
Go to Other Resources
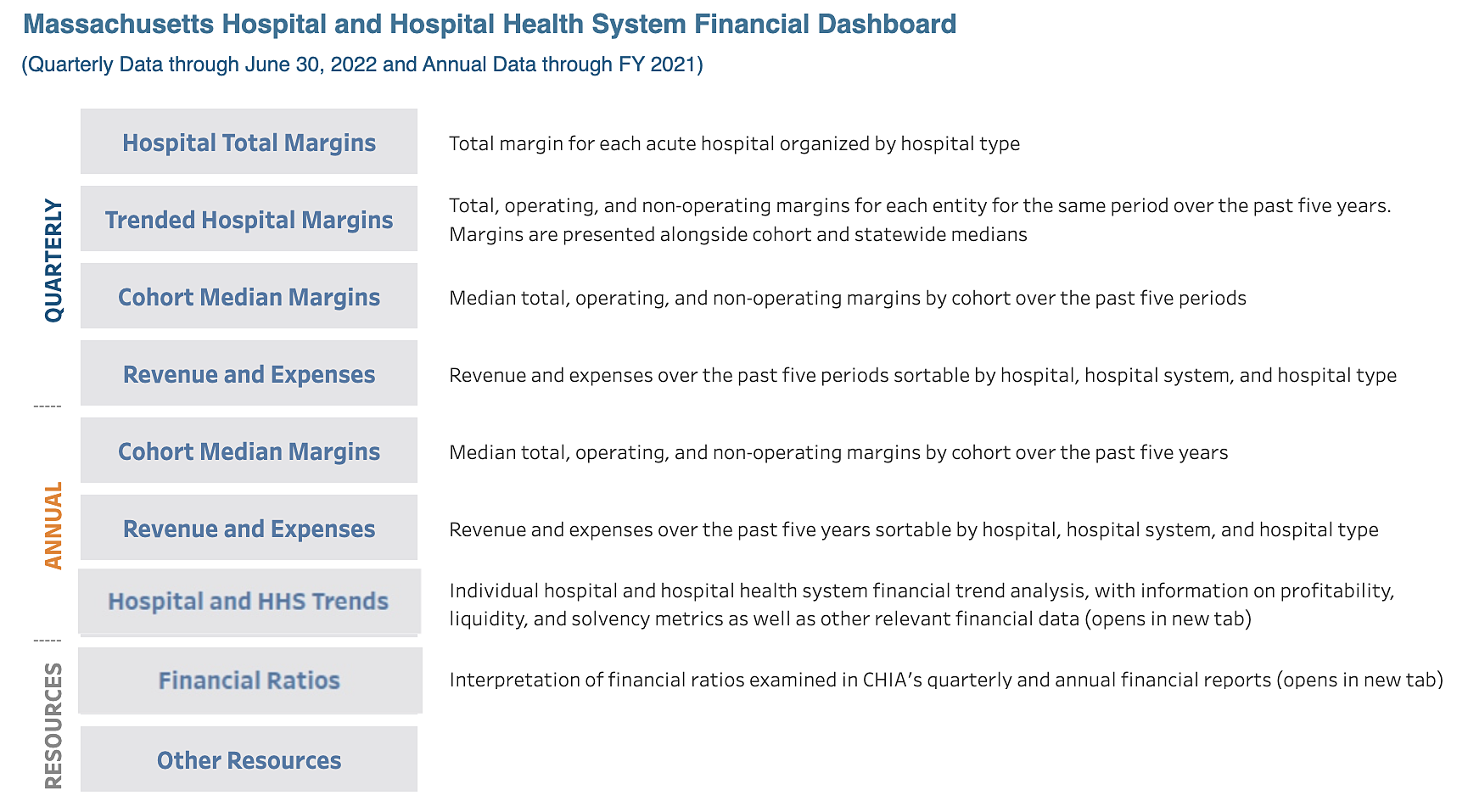(x=249, y=759)
